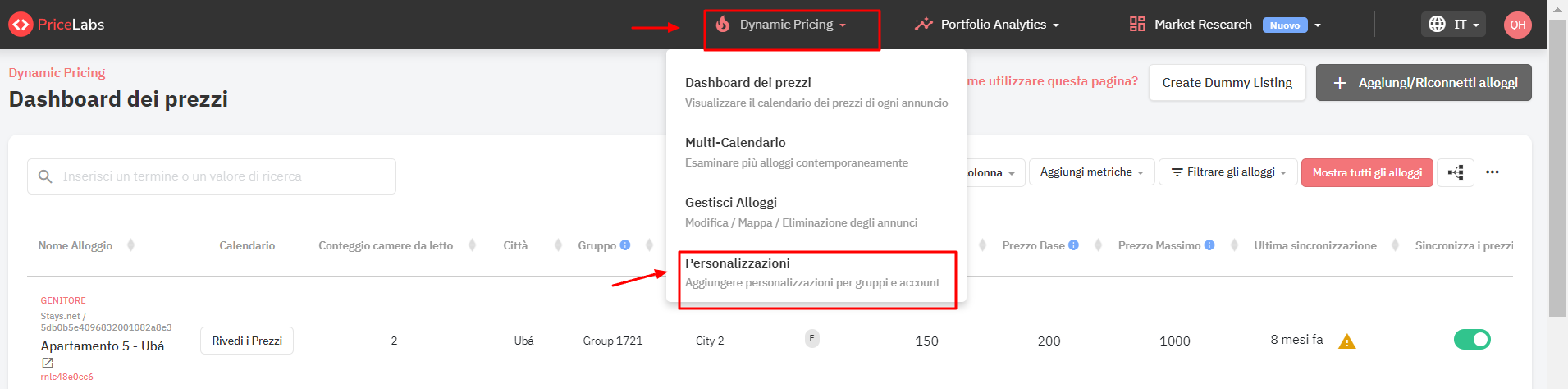Click the Gruppo info icon
Viewport: 1568px width, 389px height.
[625, 245]
